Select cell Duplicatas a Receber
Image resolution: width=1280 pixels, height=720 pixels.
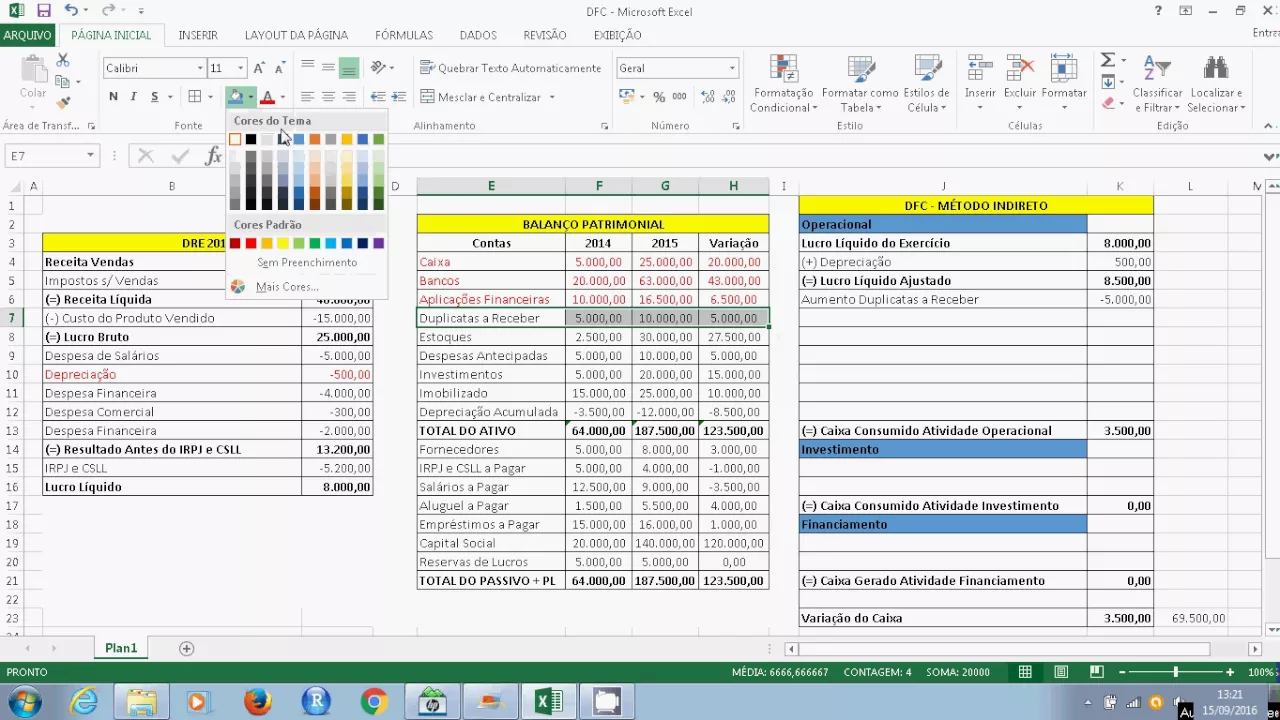[x=491, y=318]
